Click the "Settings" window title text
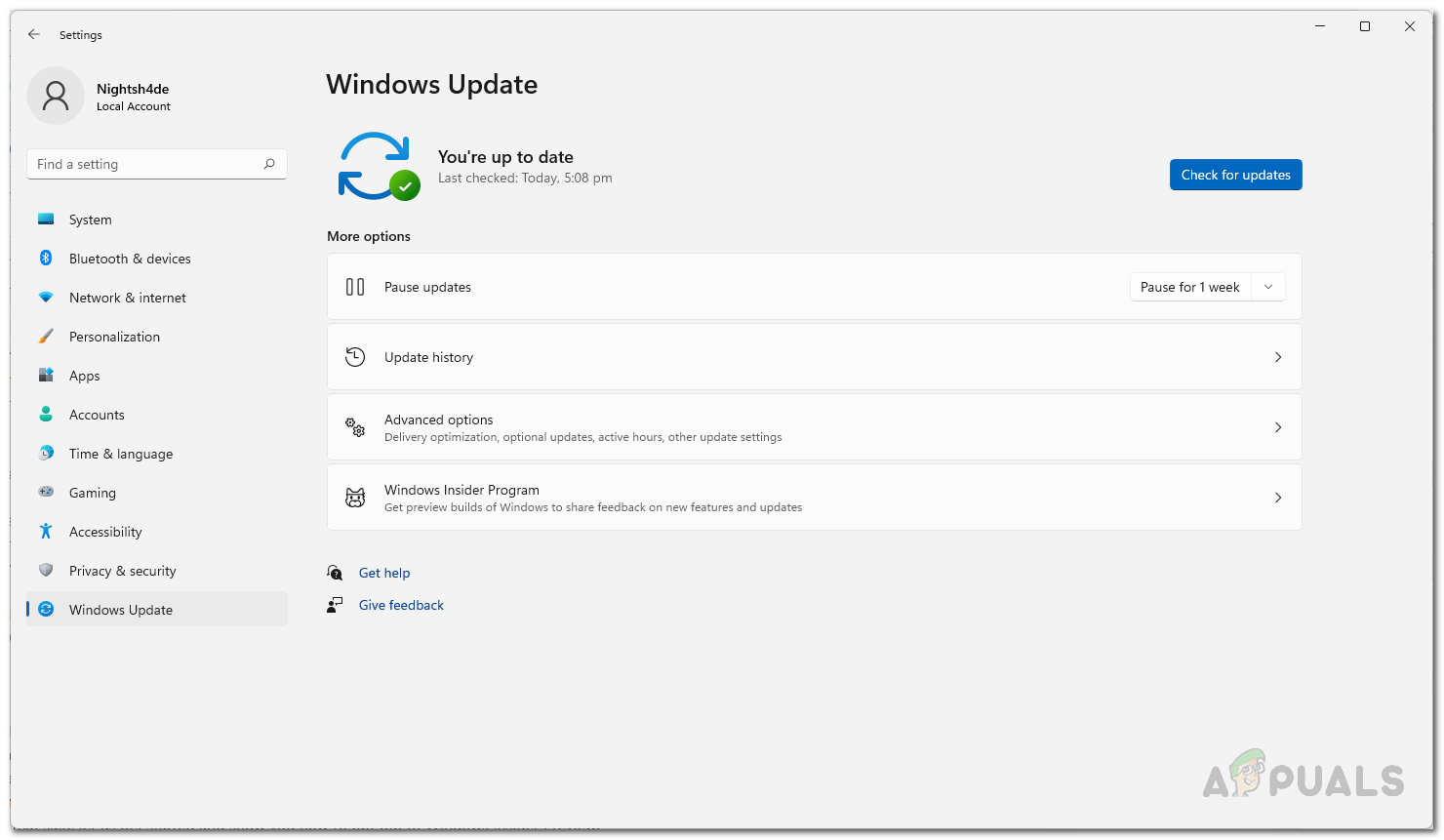Screen dimensions: 1444x840 click(x=81, y=34)
